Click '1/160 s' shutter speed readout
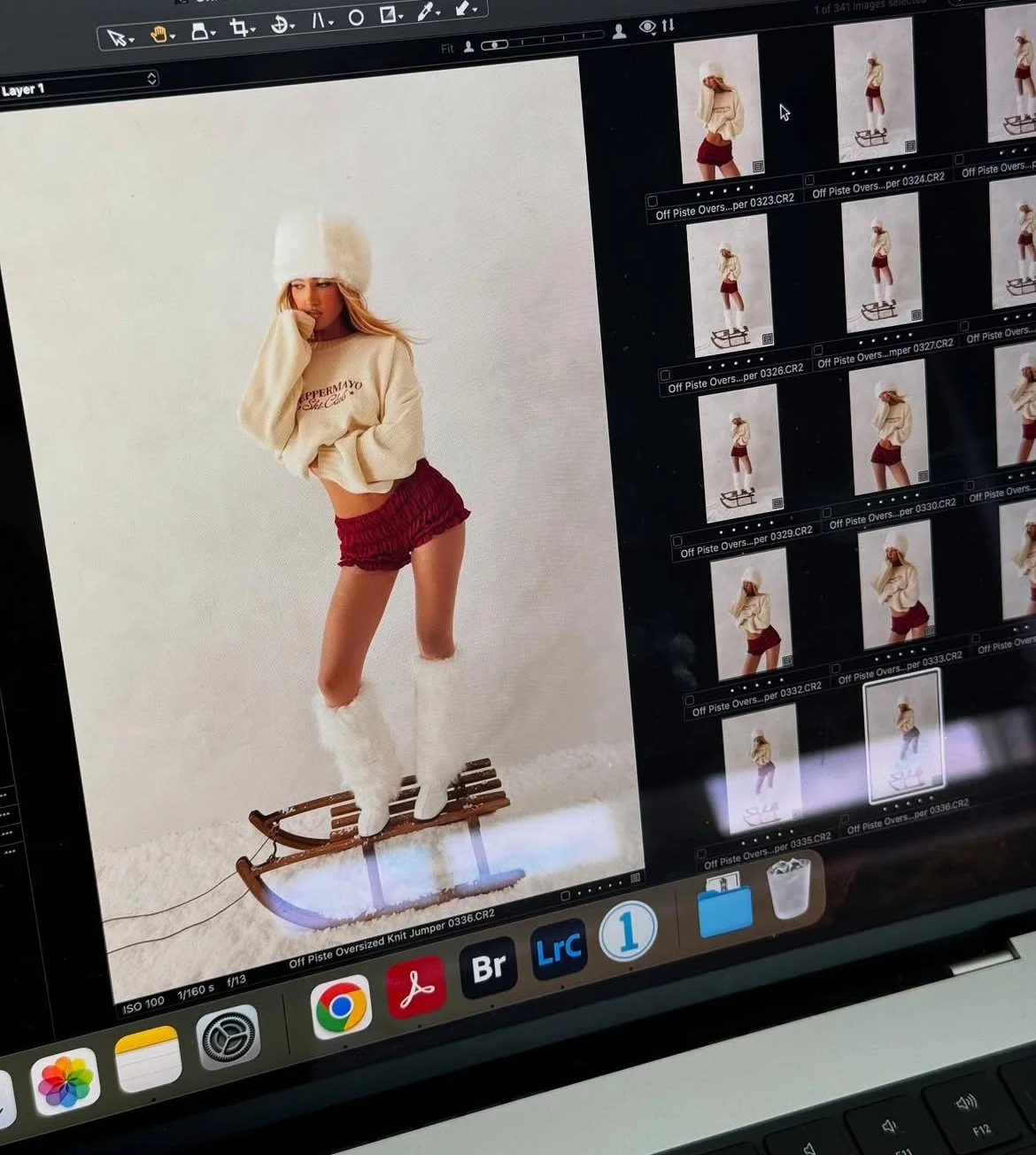1036x1155 pixels. pyautogui.click(x=195, y=991)
